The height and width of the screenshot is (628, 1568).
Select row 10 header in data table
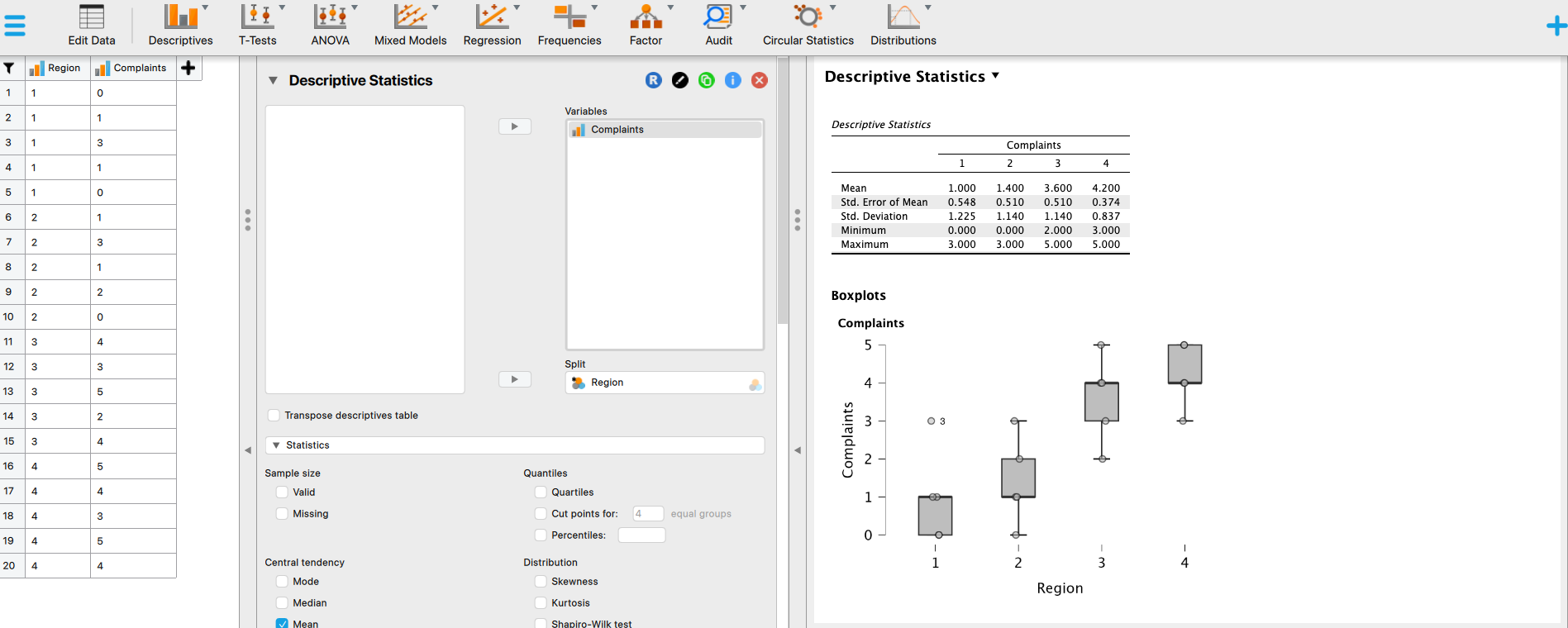click(x=12, y=317)
